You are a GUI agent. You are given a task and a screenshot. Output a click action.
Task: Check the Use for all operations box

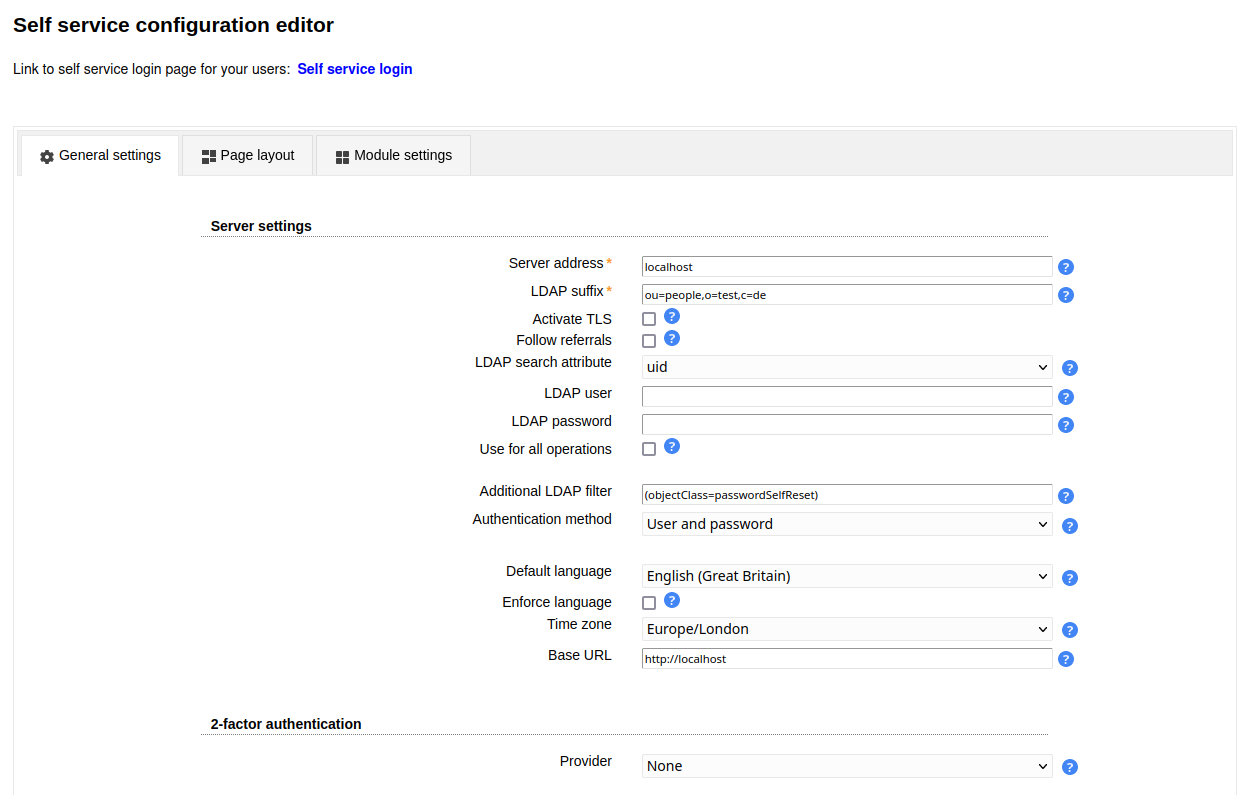[649, 449]
